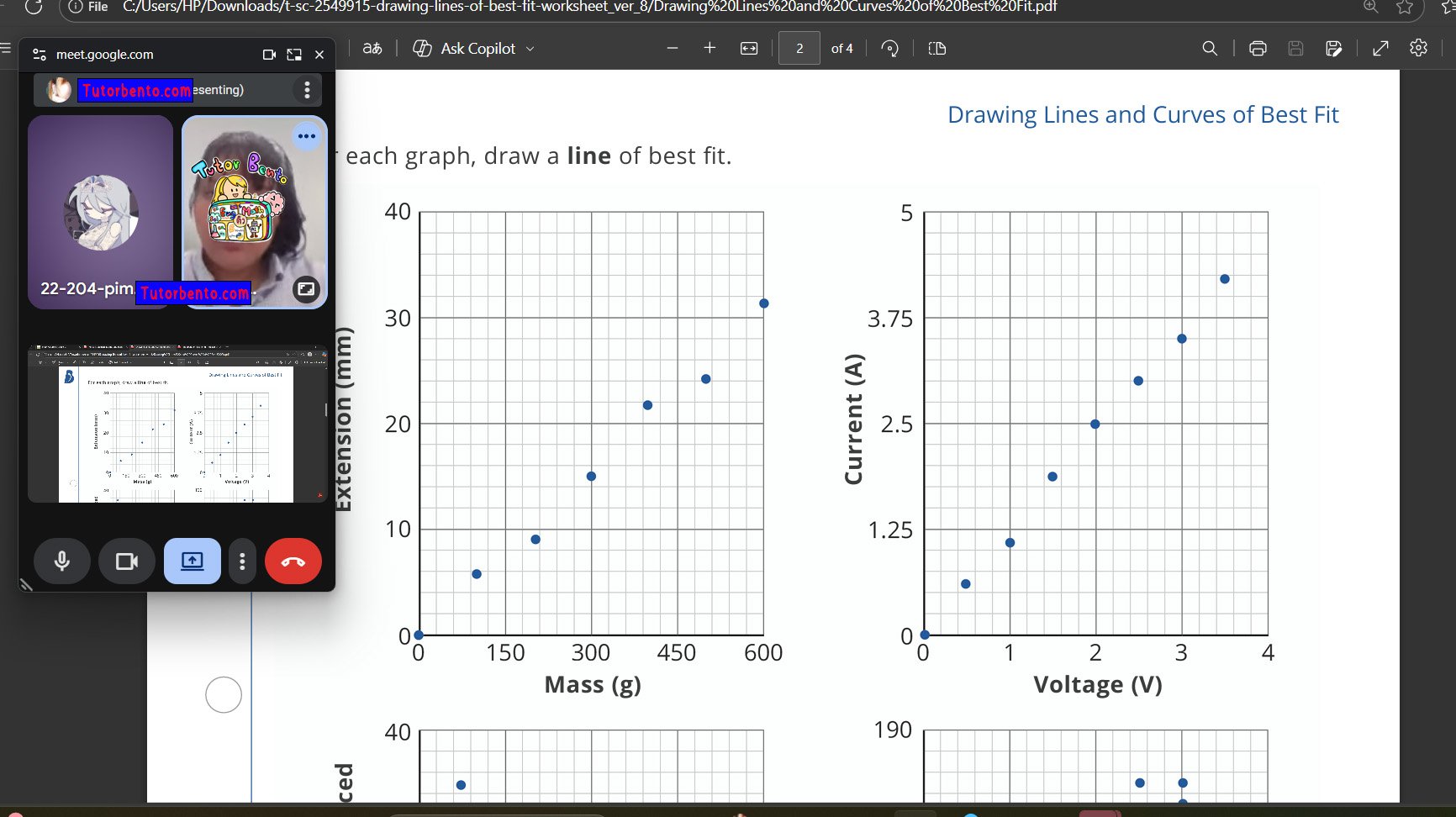This screenshot has height=817, width=1456.
Task: Open the shared screen preview thumbnail
Action: [x=177, y=424]
